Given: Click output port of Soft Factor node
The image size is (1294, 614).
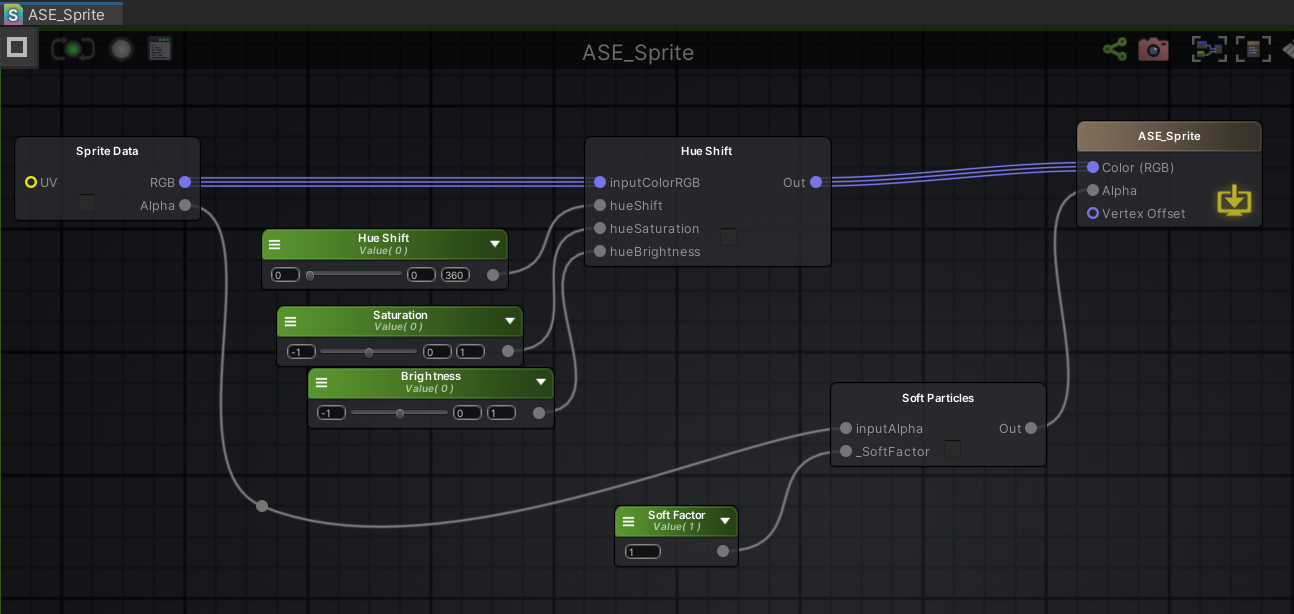Looking at the screenshot, I should 723,551.
